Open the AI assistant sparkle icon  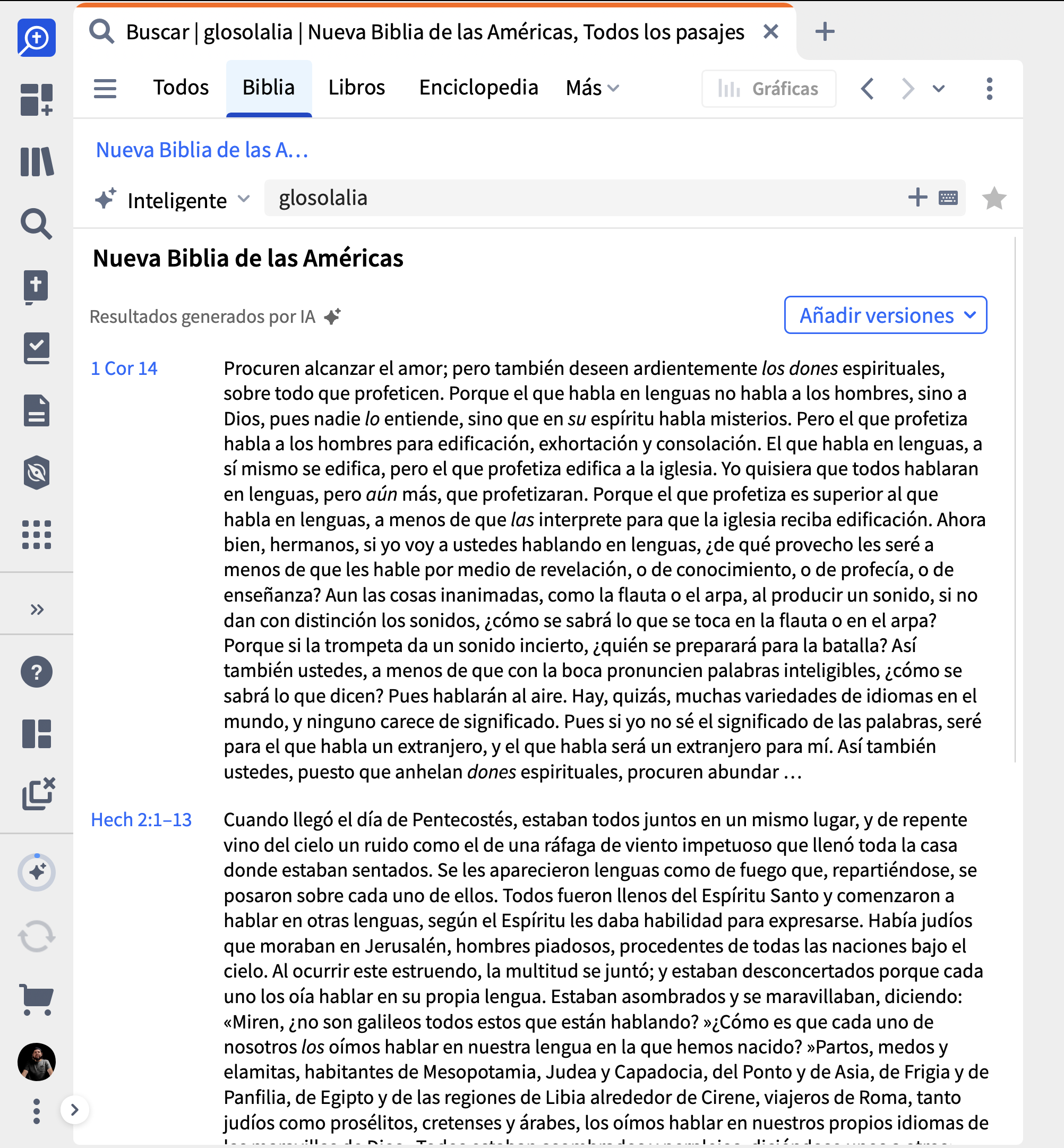pos(37,872)
